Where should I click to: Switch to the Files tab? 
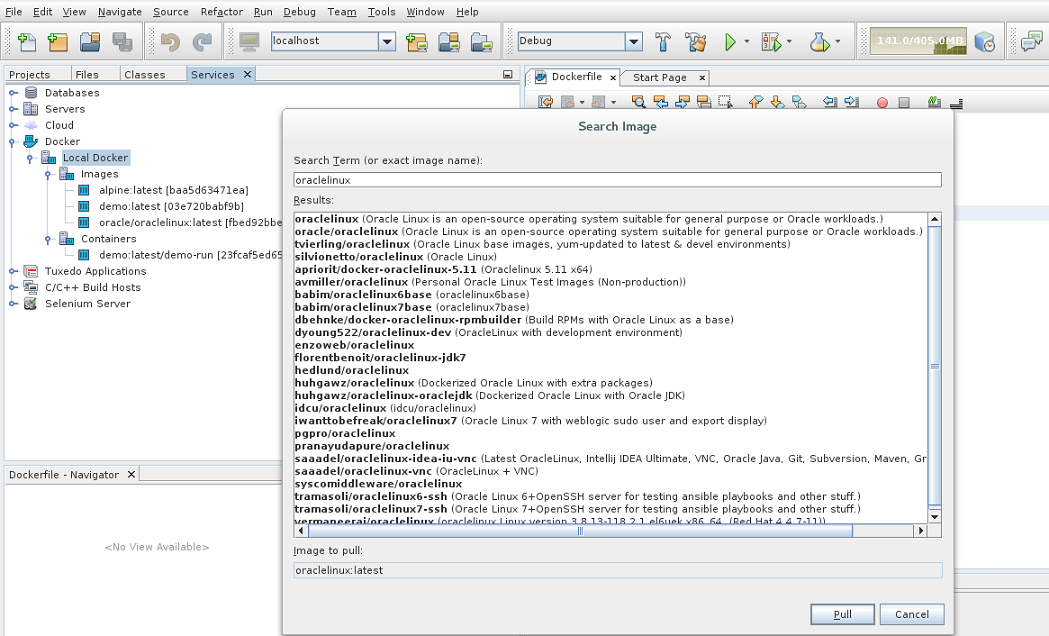87,74
